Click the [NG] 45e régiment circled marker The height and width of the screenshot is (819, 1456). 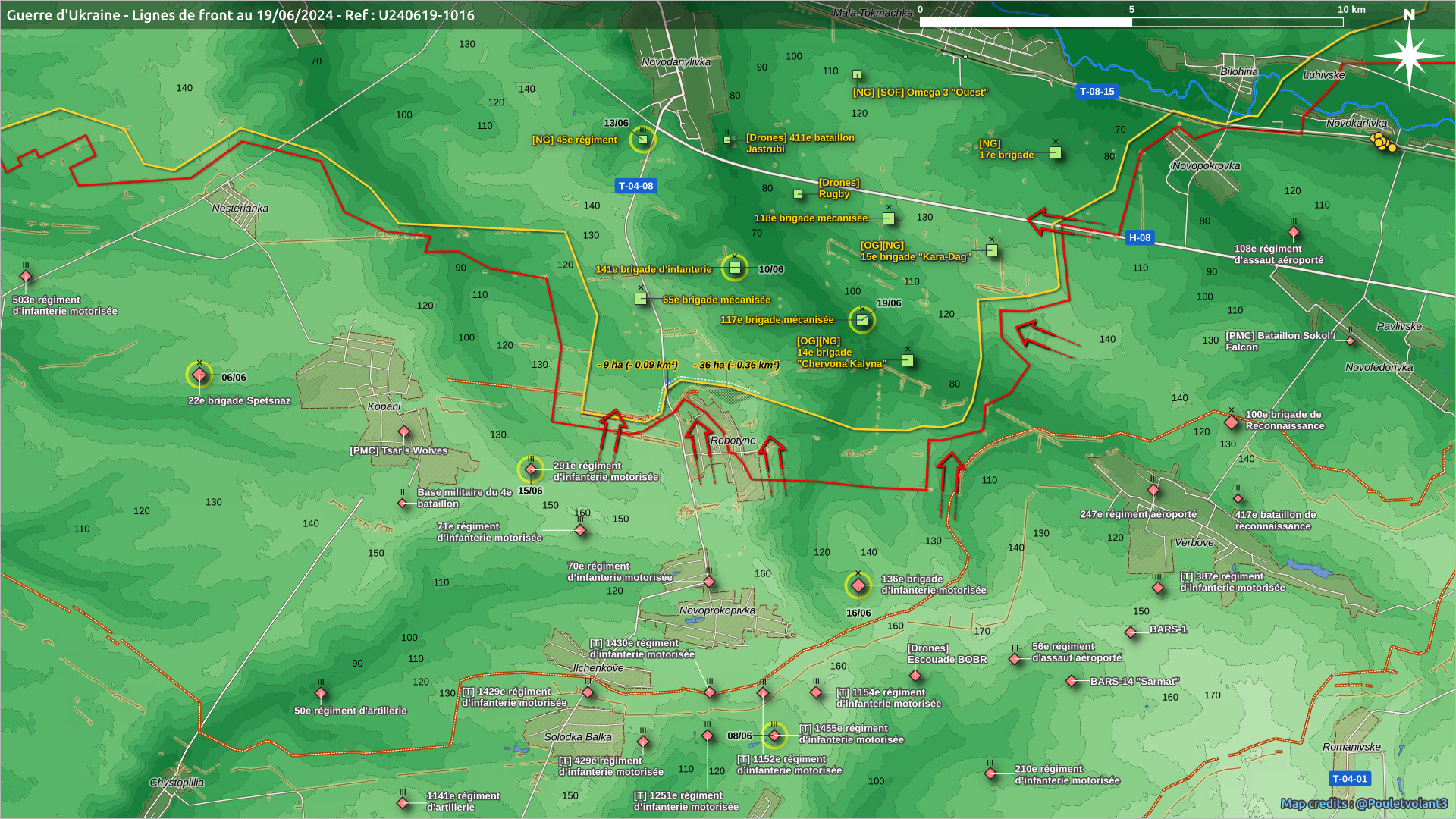(642, 140)
